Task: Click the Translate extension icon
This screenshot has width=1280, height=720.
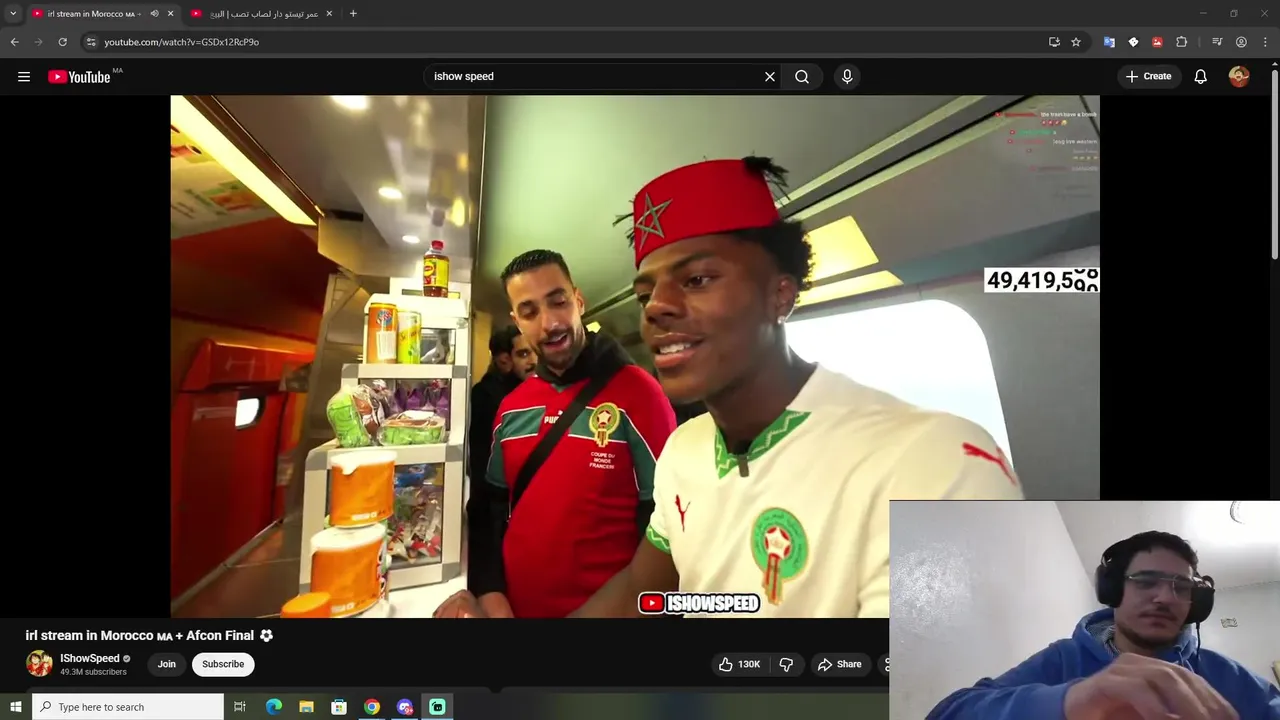Action: coord(1109,42)
